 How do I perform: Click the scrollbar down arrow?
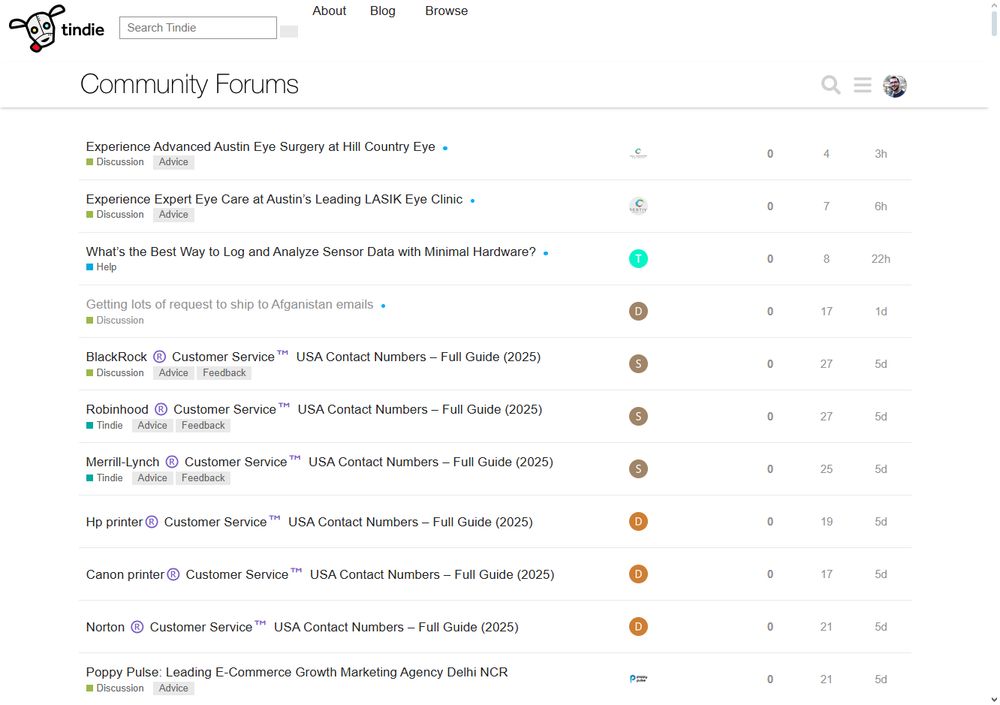[x=994, y=699]
